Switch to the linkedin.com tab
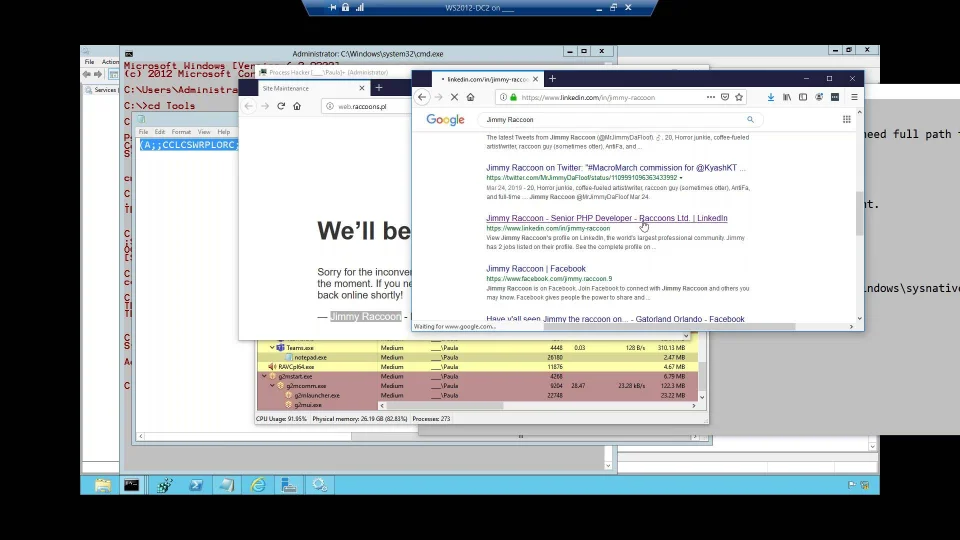This screenshot has height=540, width=960. pos(487,79)
